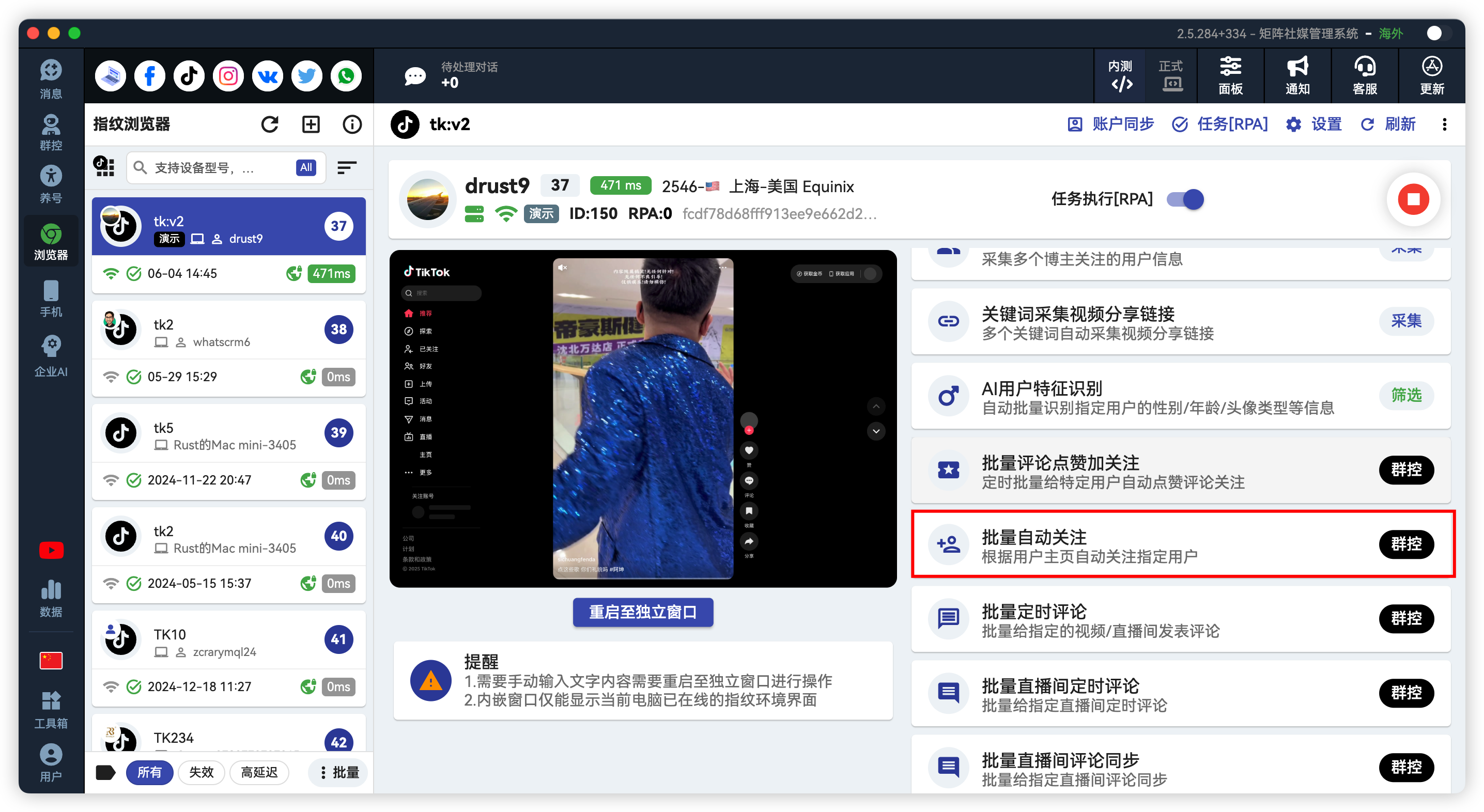Open the account nurturing (养号) sidebar icon
Viewport: 1484px width, 812px height.
51,184
